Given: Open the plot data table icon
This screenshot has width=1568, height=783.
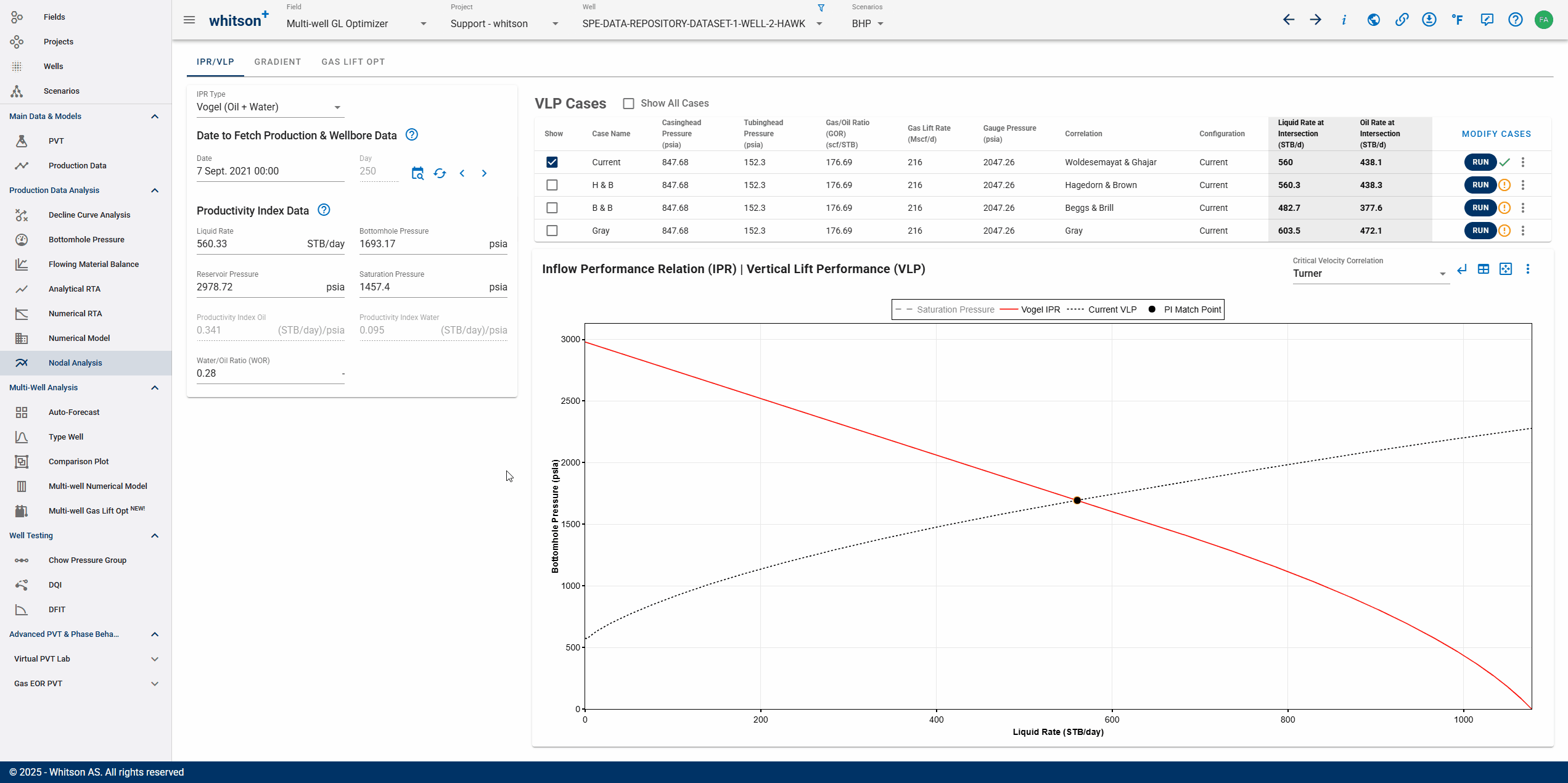Looking at the screenshot, I should (1484, 269).
